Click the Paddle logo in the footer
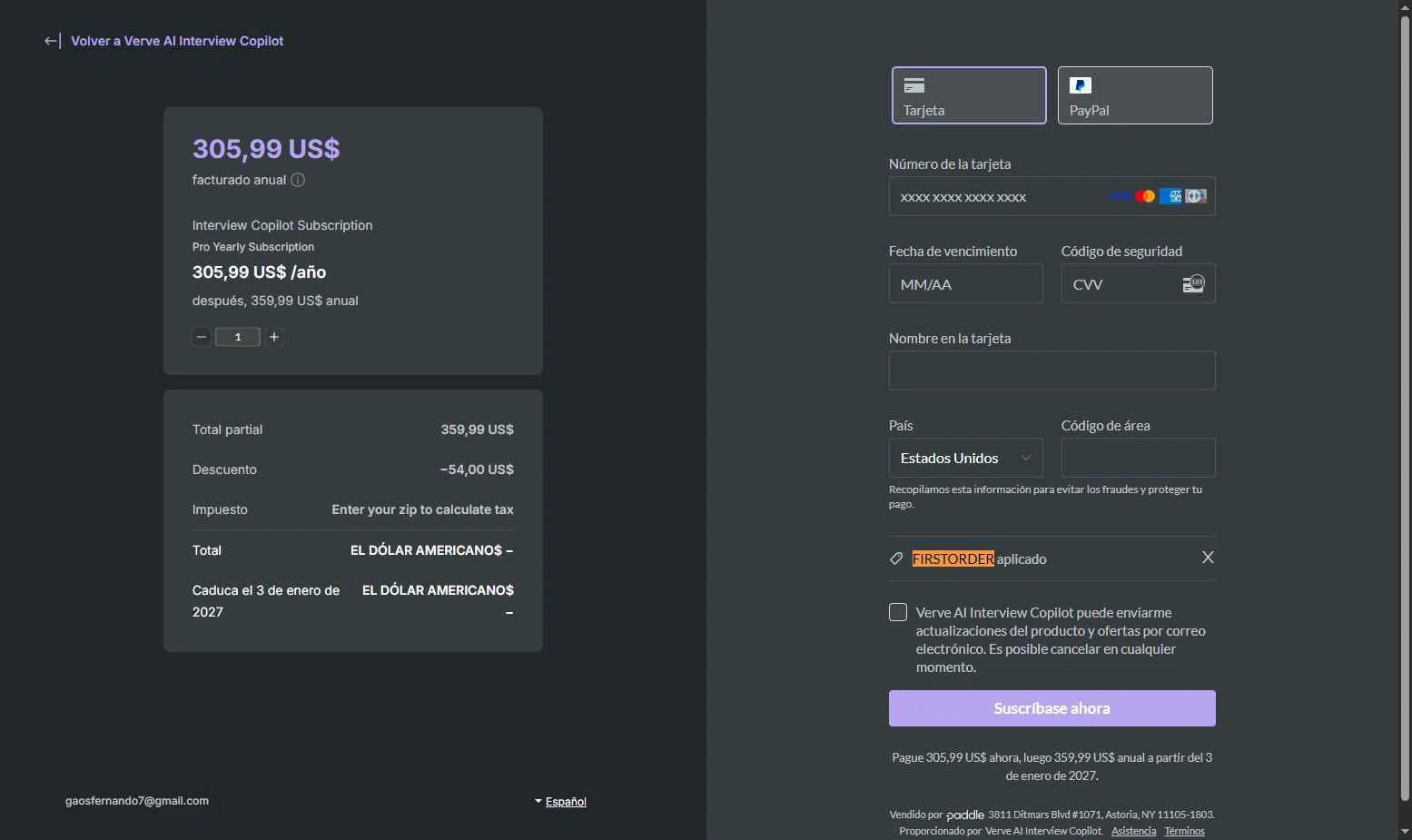 click(965, 815)
